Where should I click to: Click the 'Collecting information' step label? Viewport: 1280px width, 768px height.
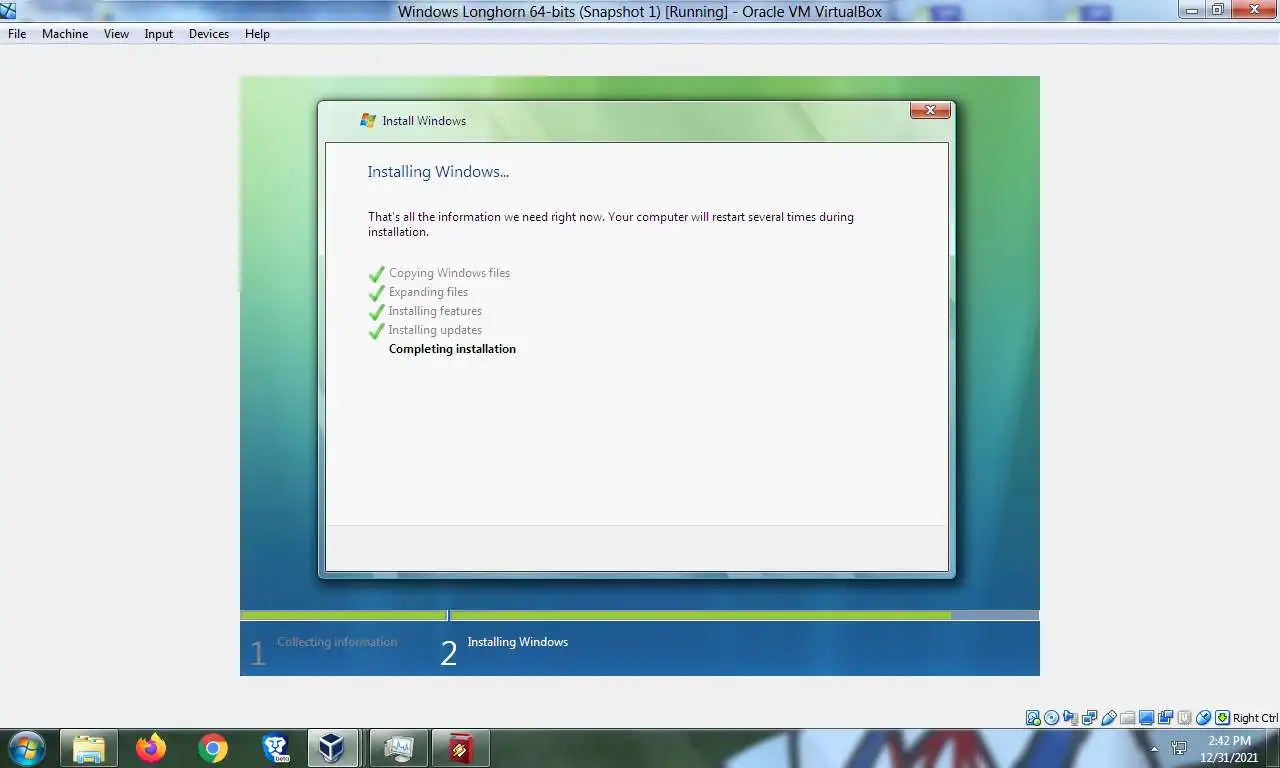point(337,642)
